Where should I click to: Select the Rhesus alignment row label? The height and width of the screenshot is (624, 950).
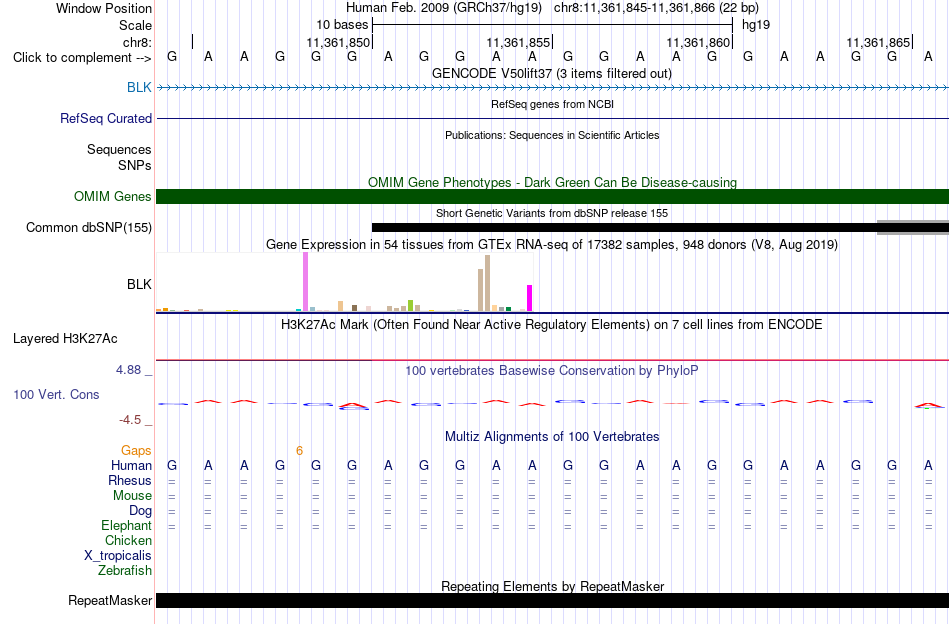(130, 480)
